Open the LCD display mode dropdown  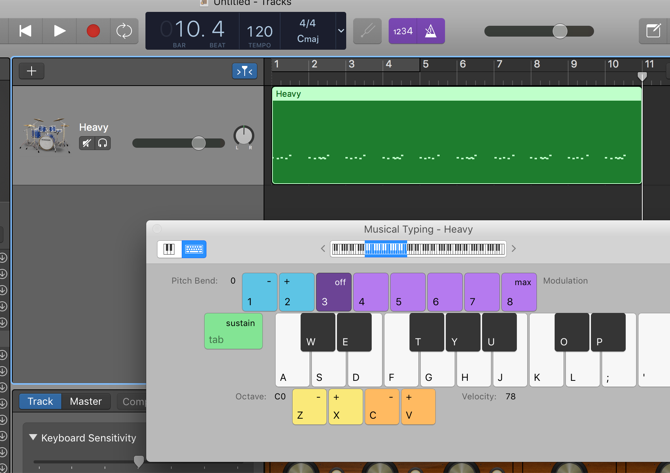tap(340, 31)
